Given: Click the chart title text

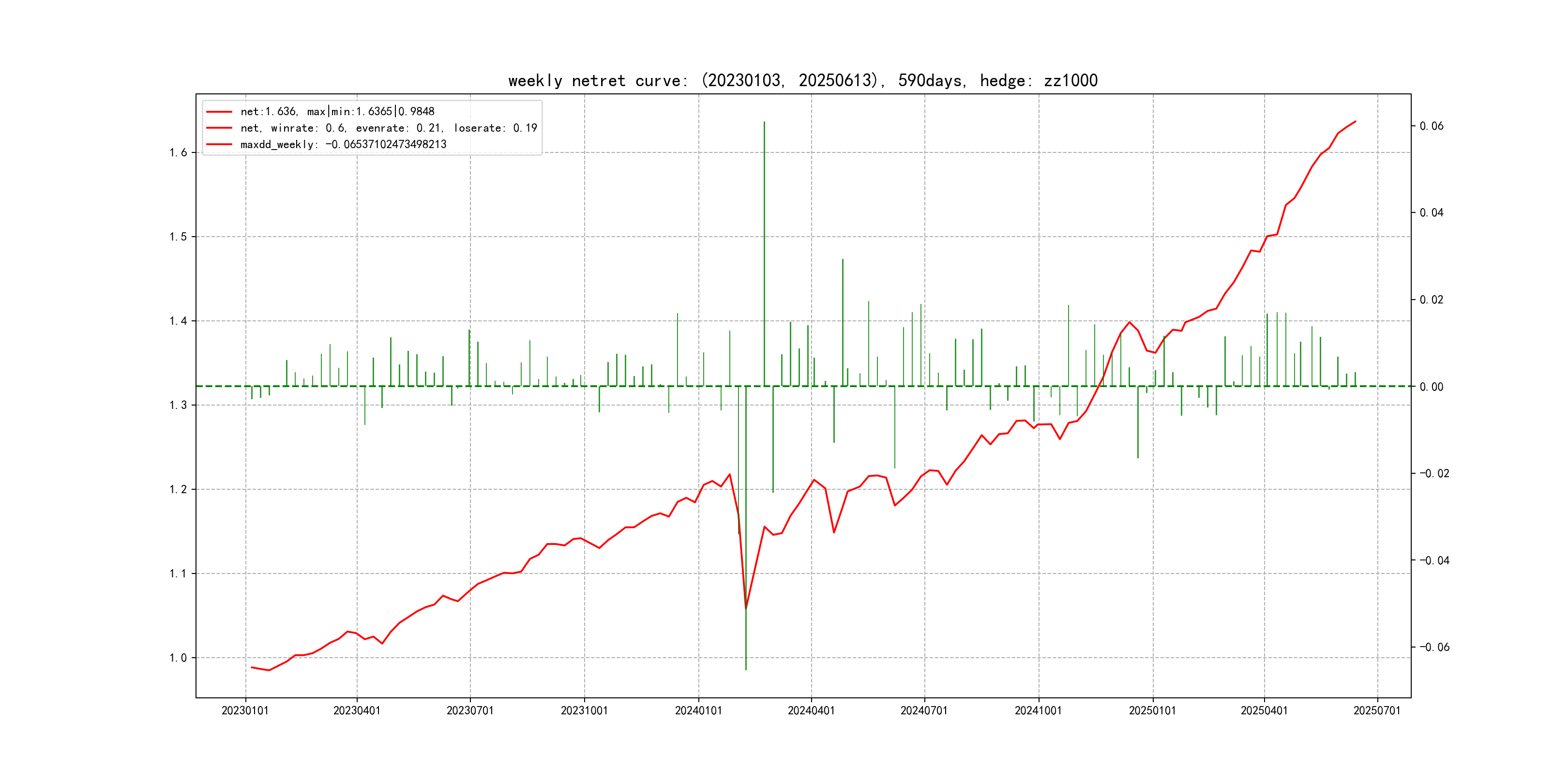Looking at the screenshot, I should tap(802, 80).
